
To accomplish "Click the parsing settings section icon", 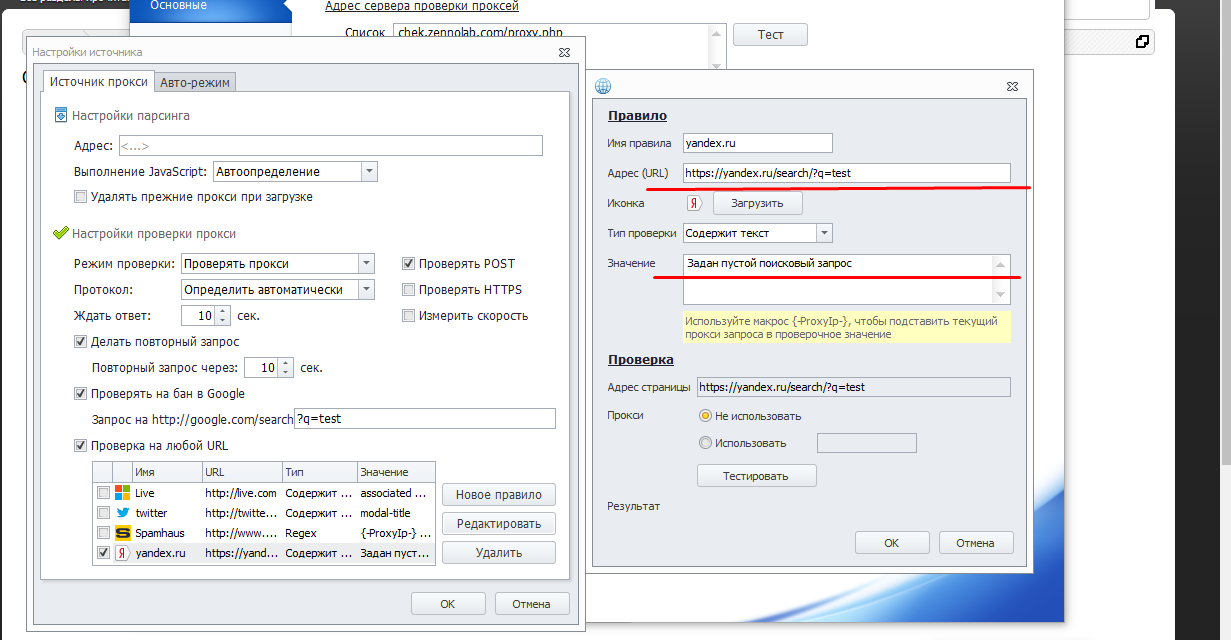I will pos(61,115).
